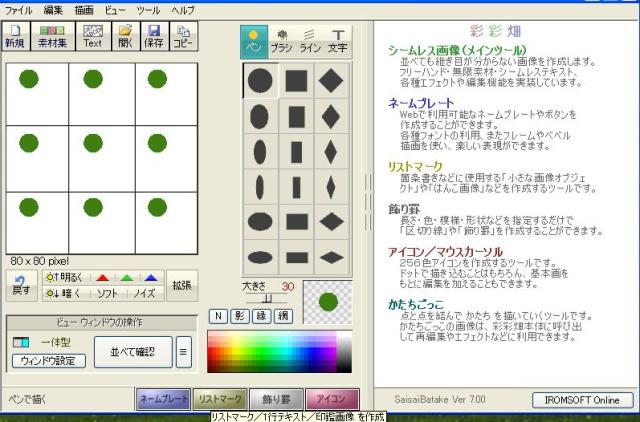Pick a color from the color palette
The height and width of the screenshot is (422, 640).
click(x=270, y=352)
